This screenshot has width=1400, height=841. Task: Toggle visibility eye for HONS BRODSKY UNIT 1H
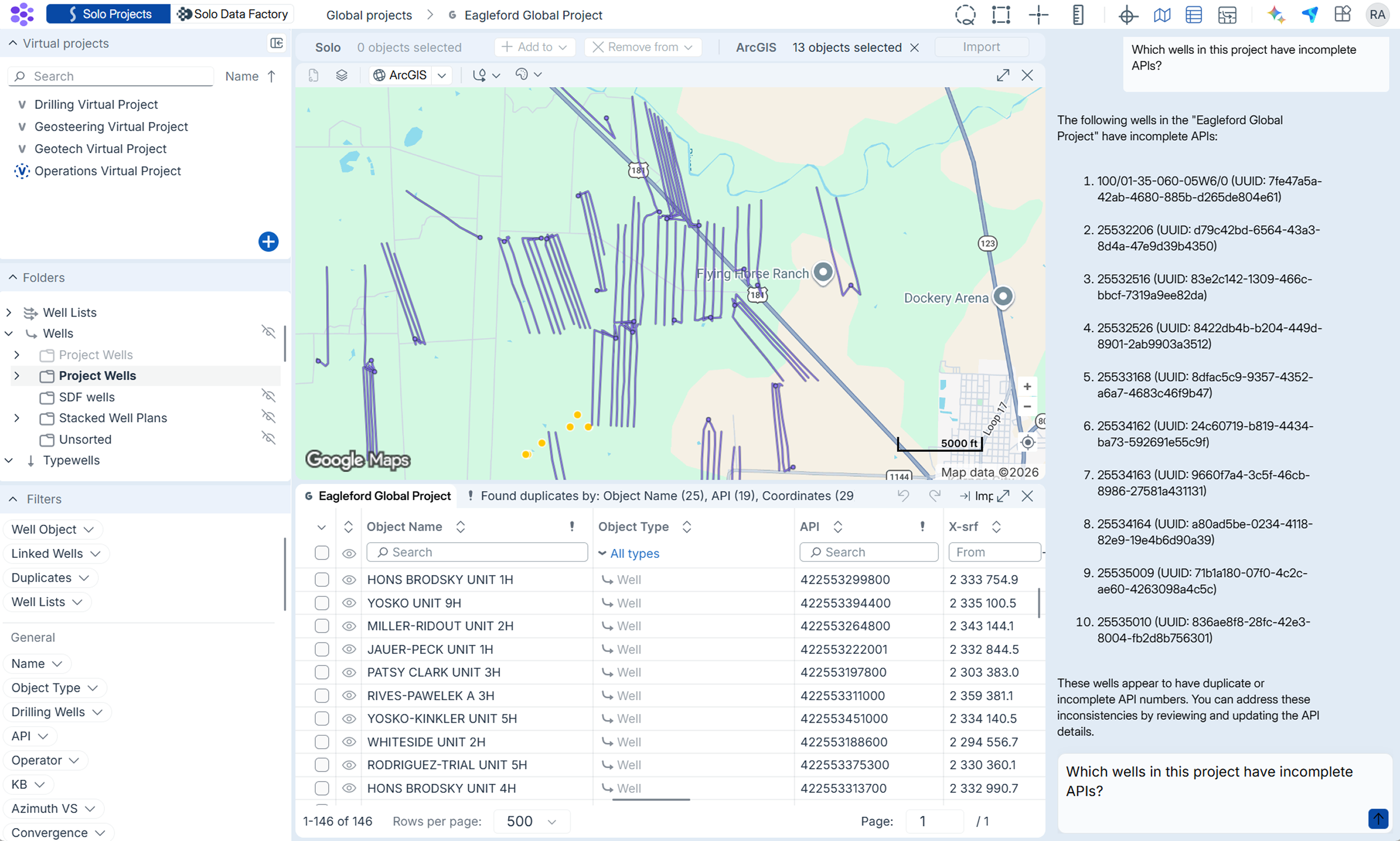349,580
